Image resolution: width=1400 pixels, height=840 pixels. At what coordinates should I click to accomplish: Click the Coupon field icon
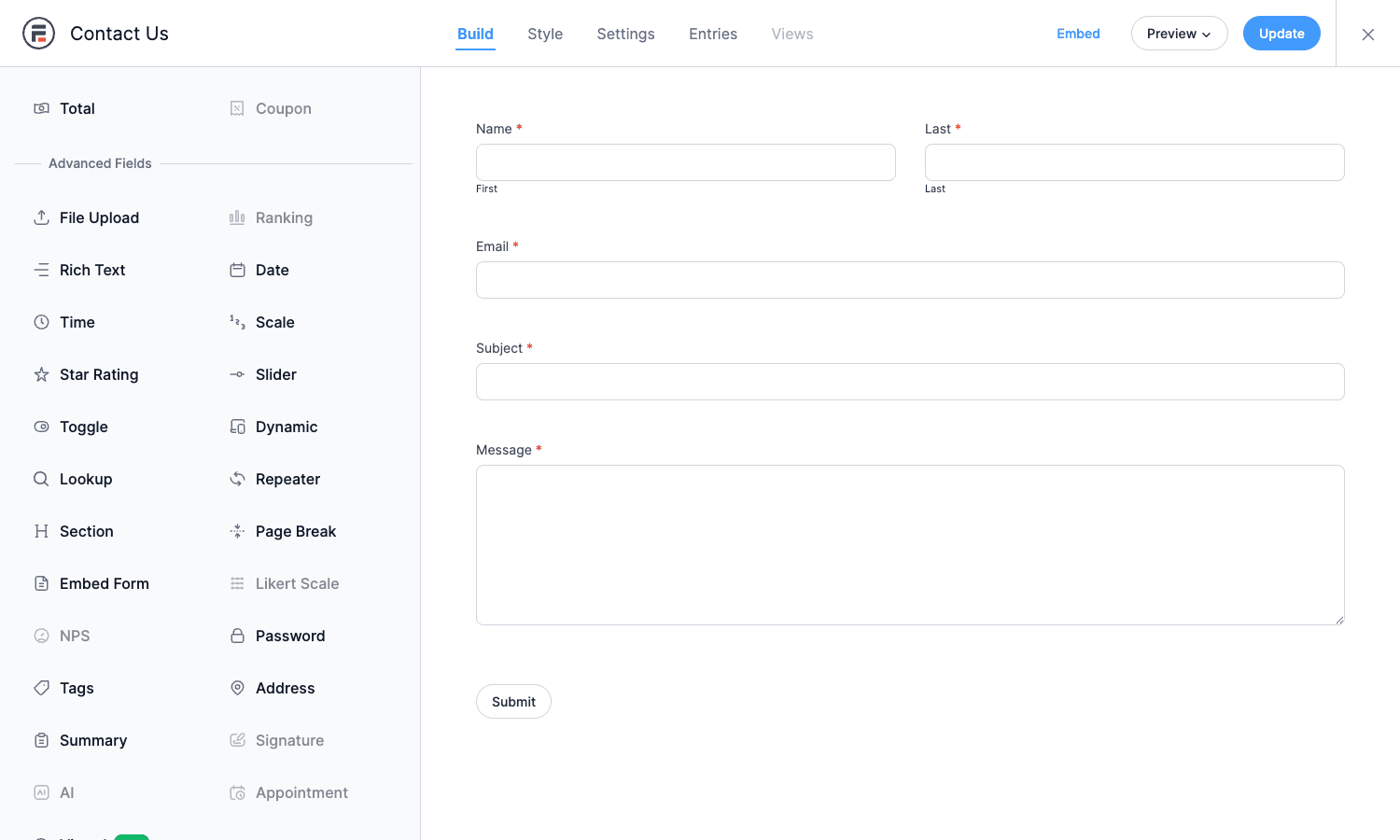pyautogui.click(x=237, y=108)
